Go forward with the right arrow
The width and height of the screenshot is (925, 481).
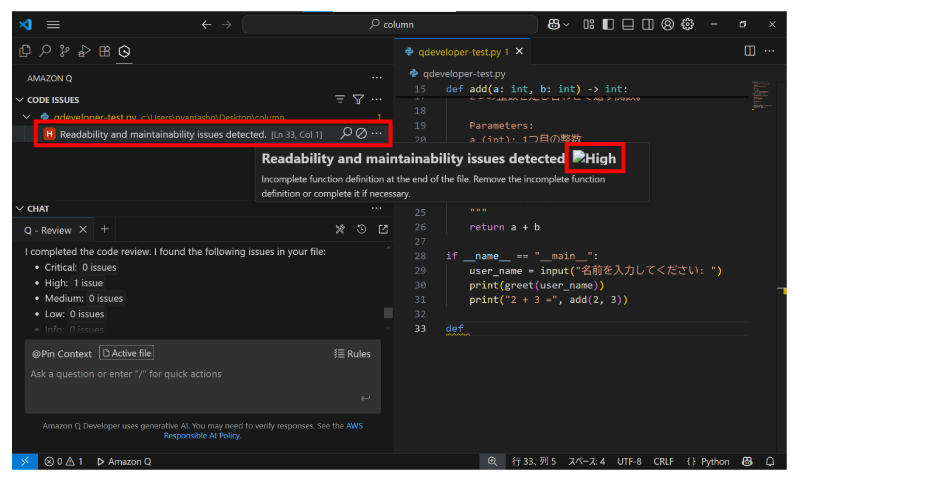227,24
